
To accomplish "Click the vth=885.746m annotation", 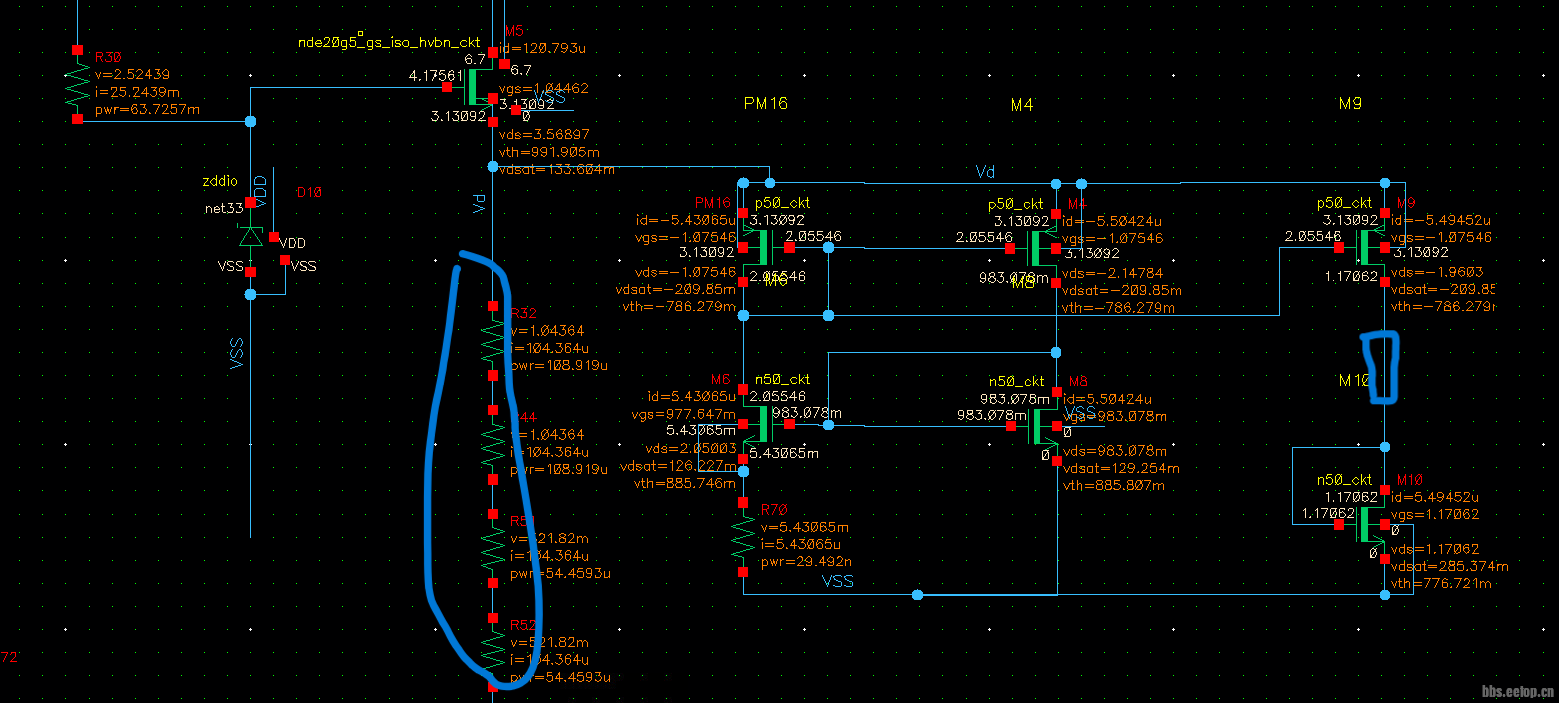I will 686,483.
